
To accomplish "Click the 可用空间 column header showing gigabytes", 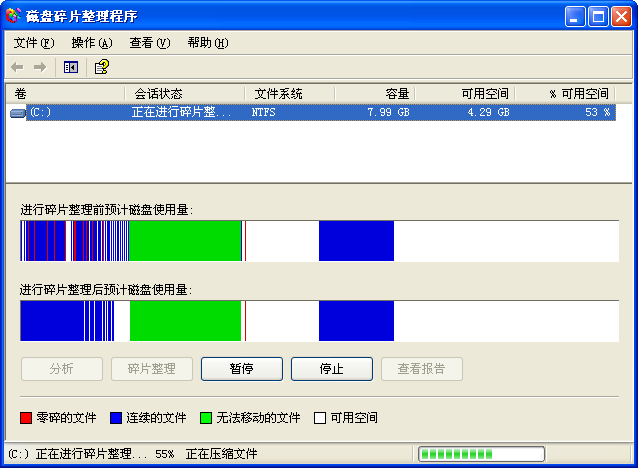I will [465, 94].
